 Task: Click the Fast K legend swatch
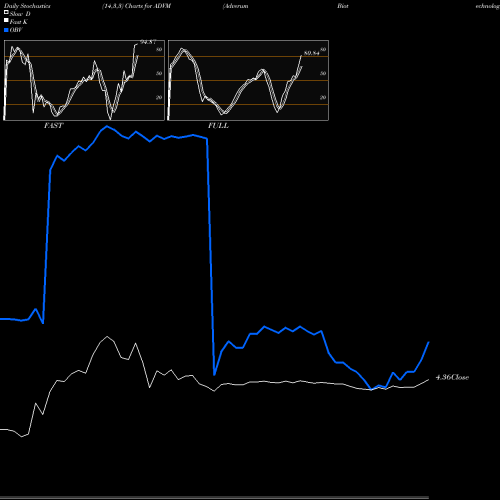pos(6,20)
